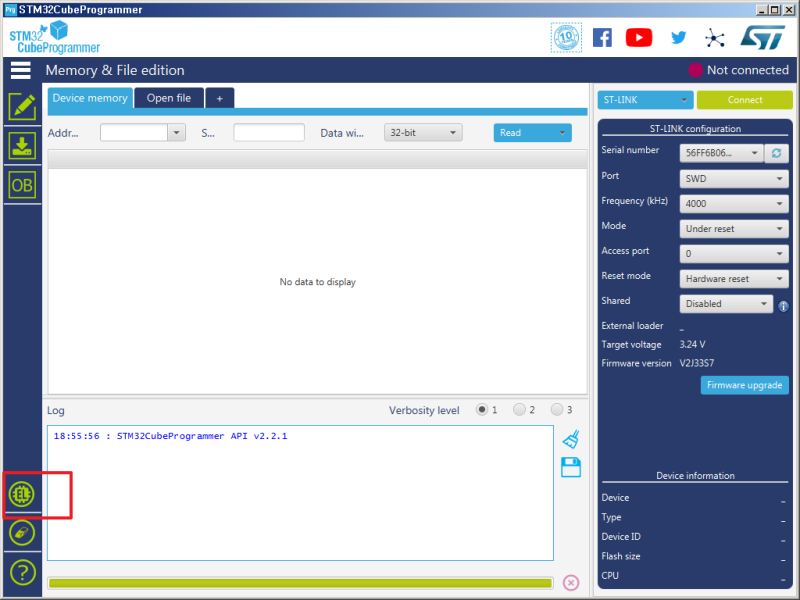The height and width of the screenshot is (600, 800).
Task: Open the Port dropdown showing SWD
Action: [x=733, y=178]
